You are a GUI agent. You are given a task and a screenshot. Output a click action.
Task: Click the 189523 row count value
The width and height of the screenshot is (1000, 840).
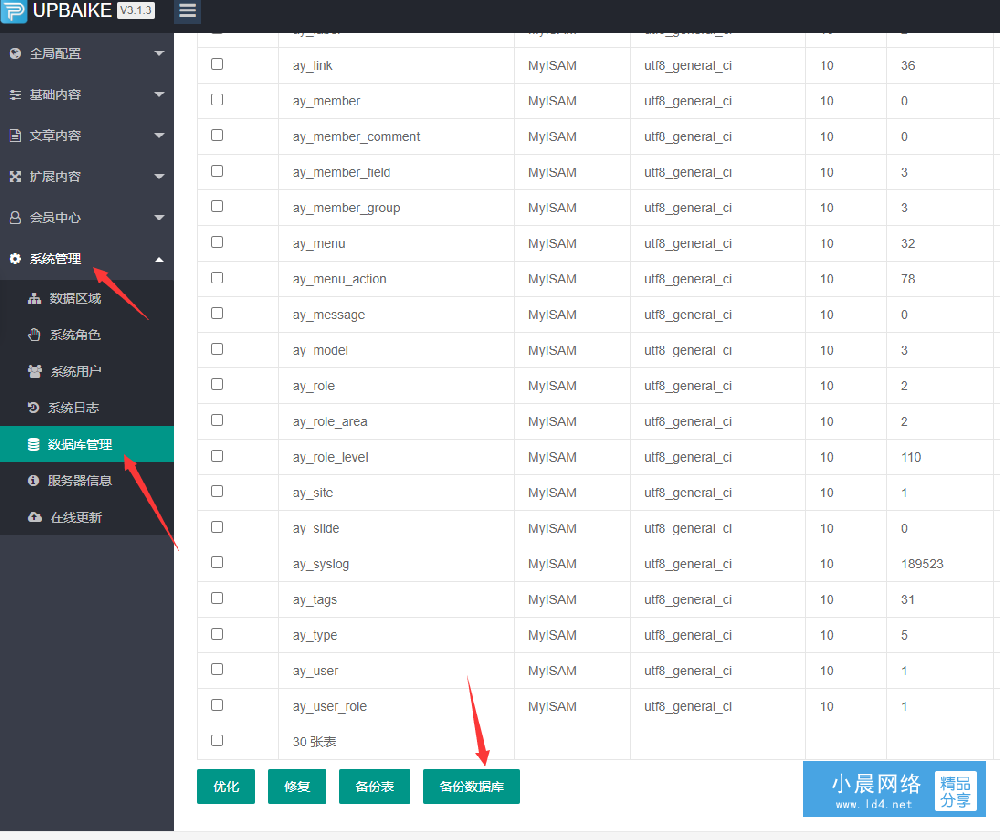(x=922, y=564)
